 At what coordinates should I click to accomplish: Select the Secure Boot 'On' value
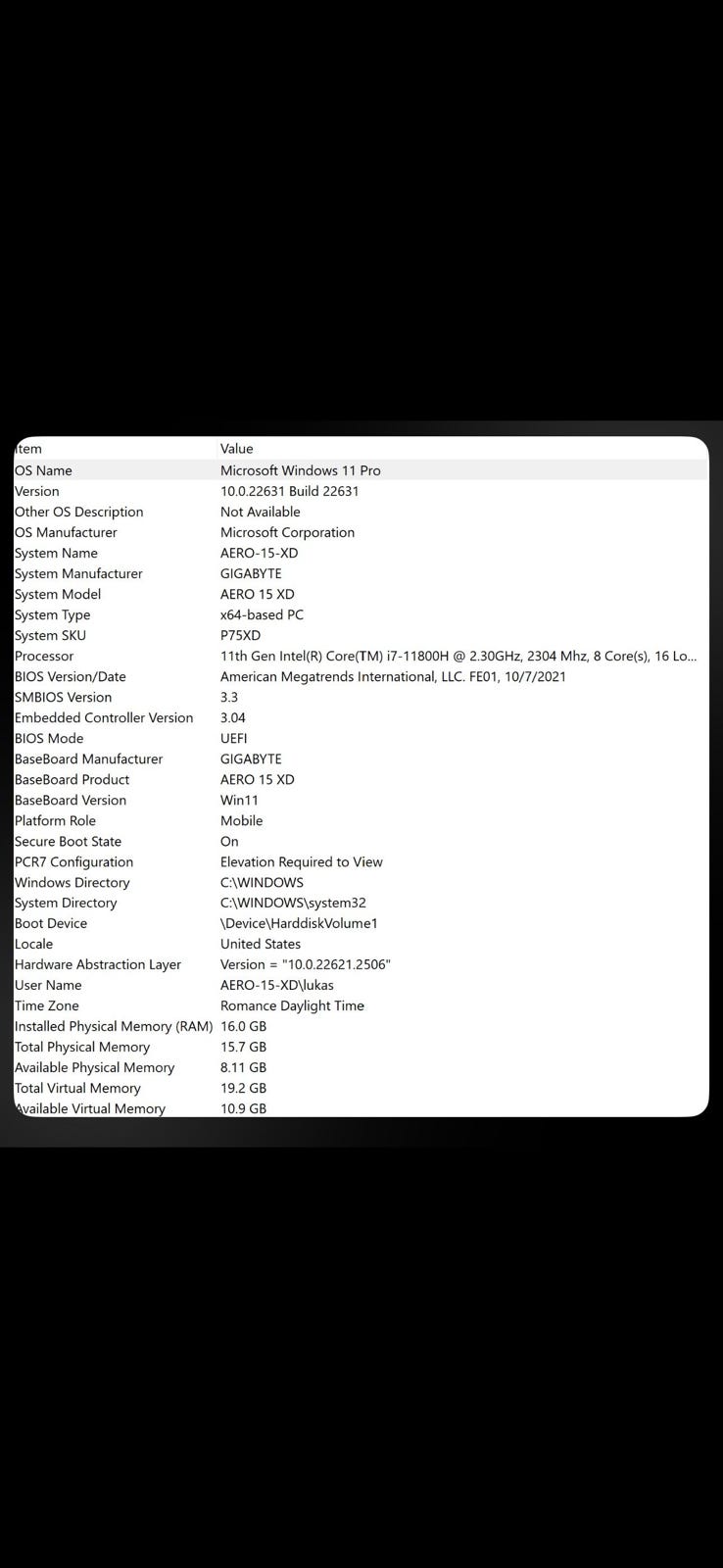[229, 841]
